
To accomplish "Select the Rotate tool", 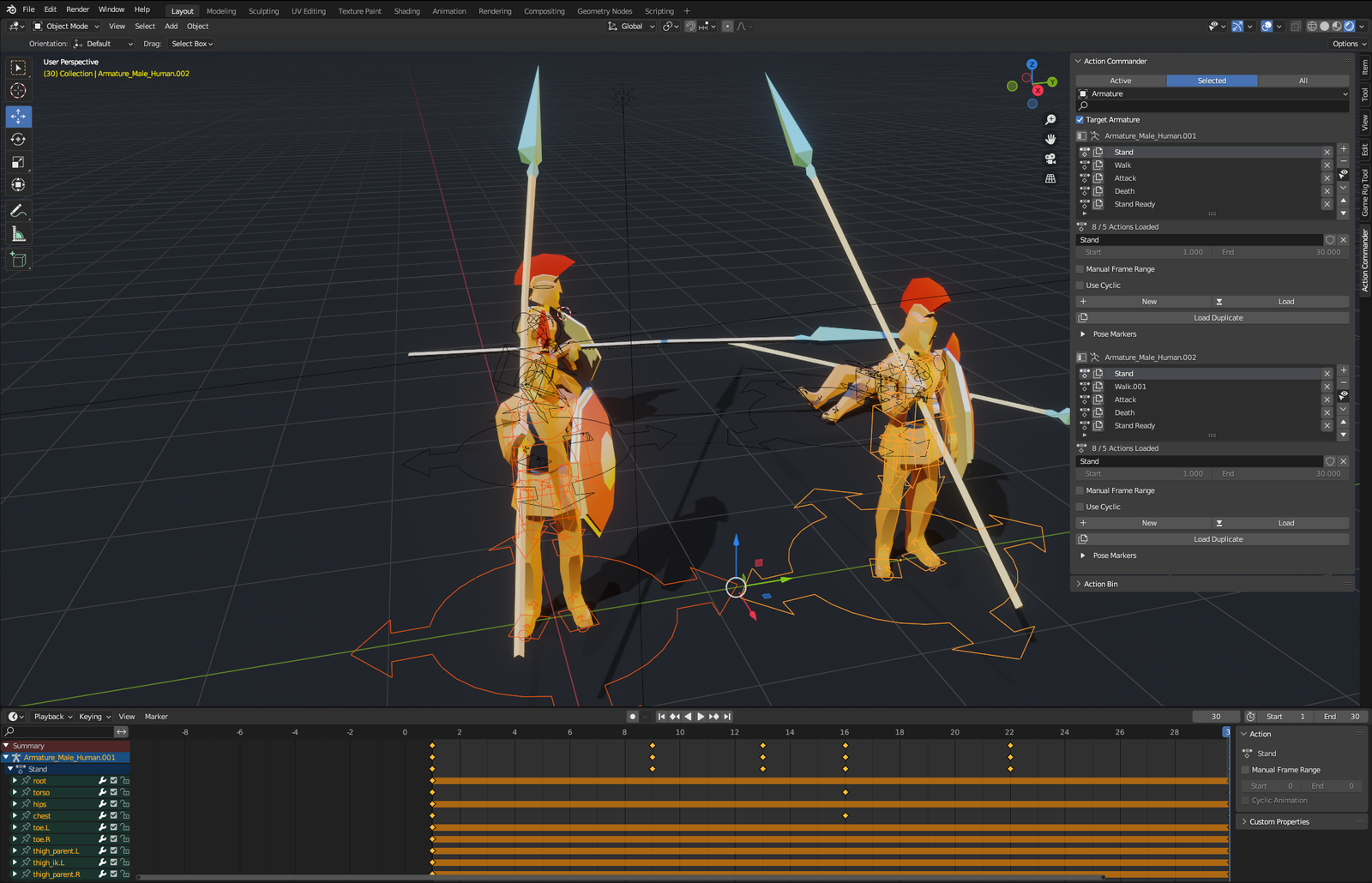I will (18, 139).
